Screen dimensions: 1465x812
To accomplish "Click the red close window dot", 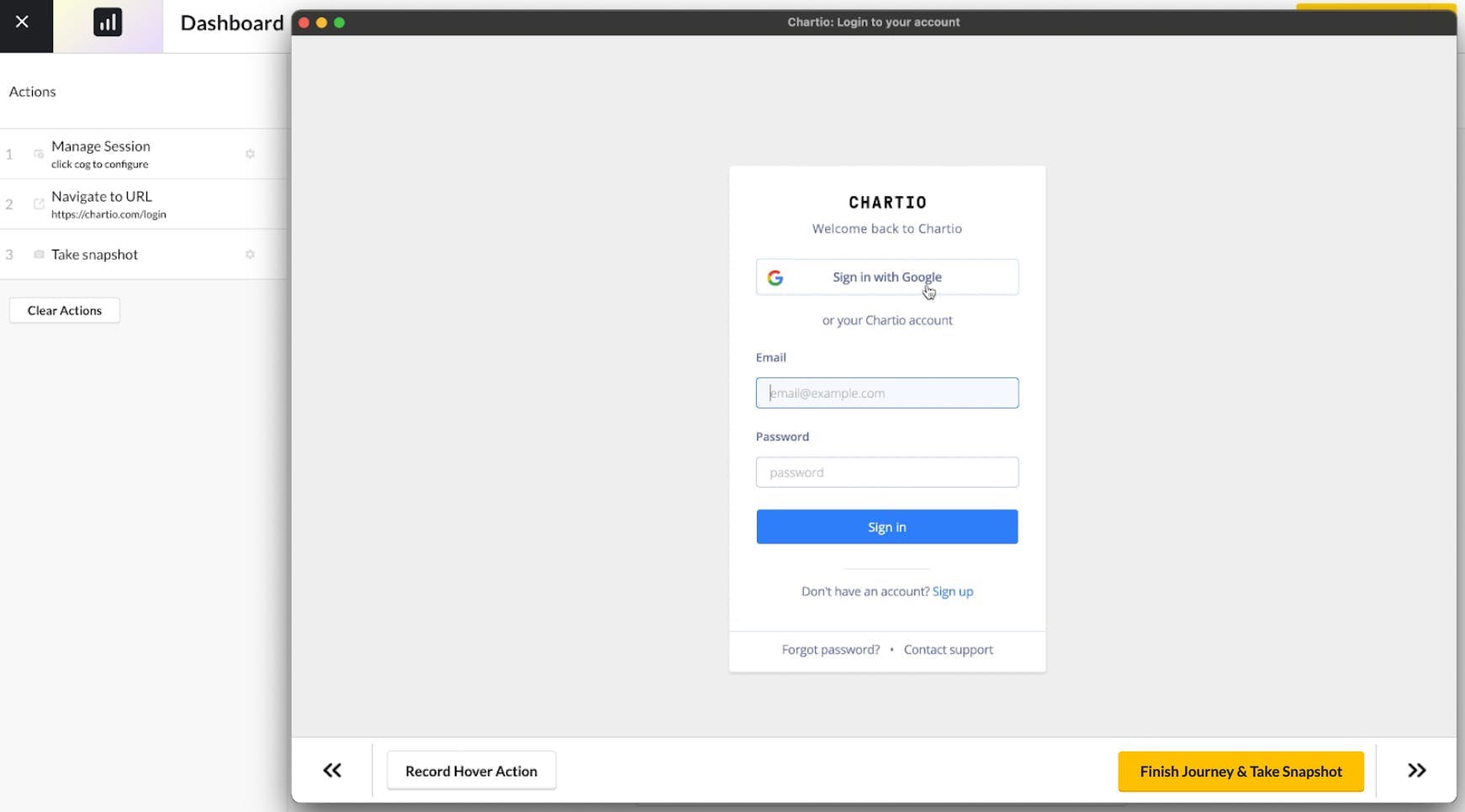I will point(304,23).
